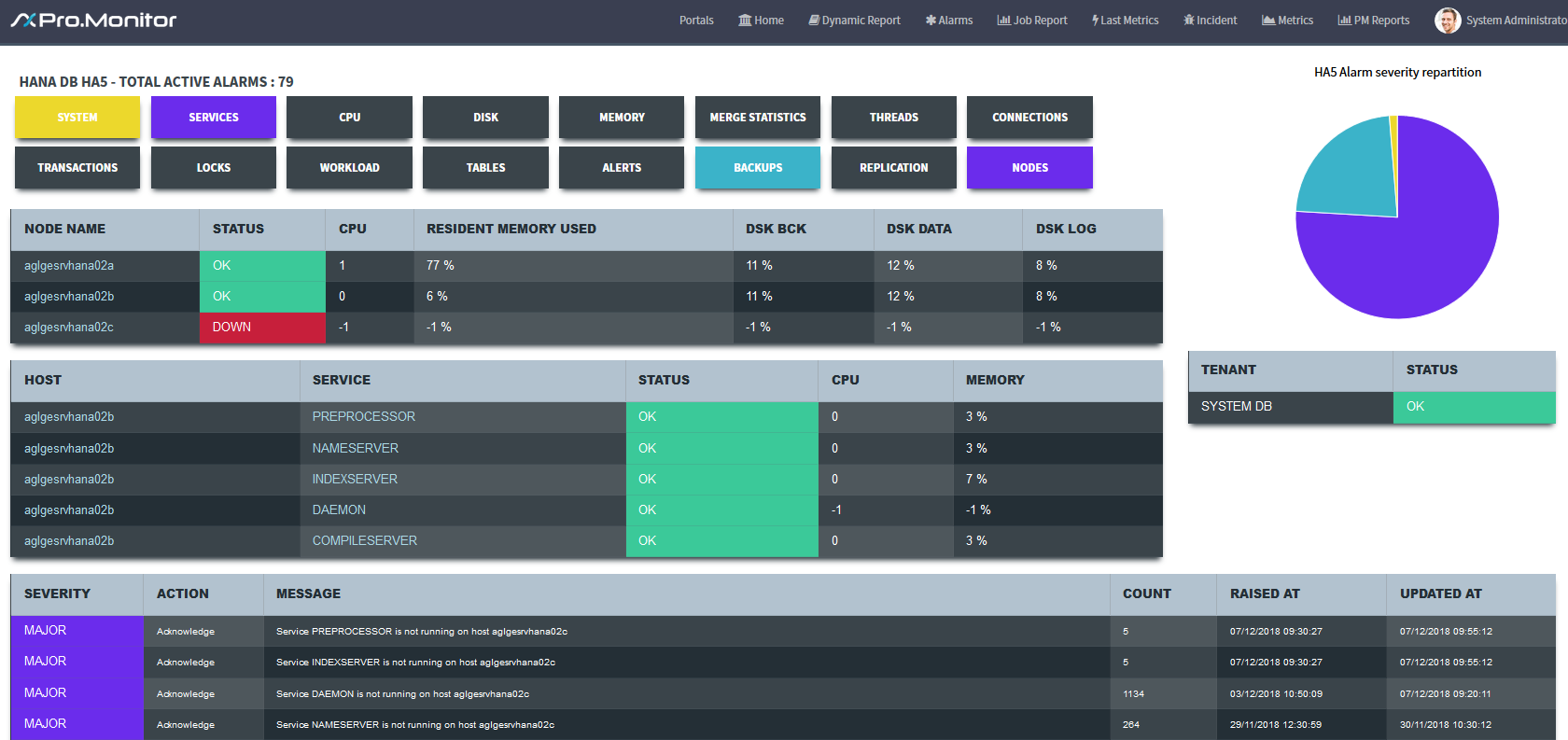Image resolution: width=1568 pixels, height=740 pixels.
Task: Sort alarms by the COUNT column header
Action: point(1147,593)
